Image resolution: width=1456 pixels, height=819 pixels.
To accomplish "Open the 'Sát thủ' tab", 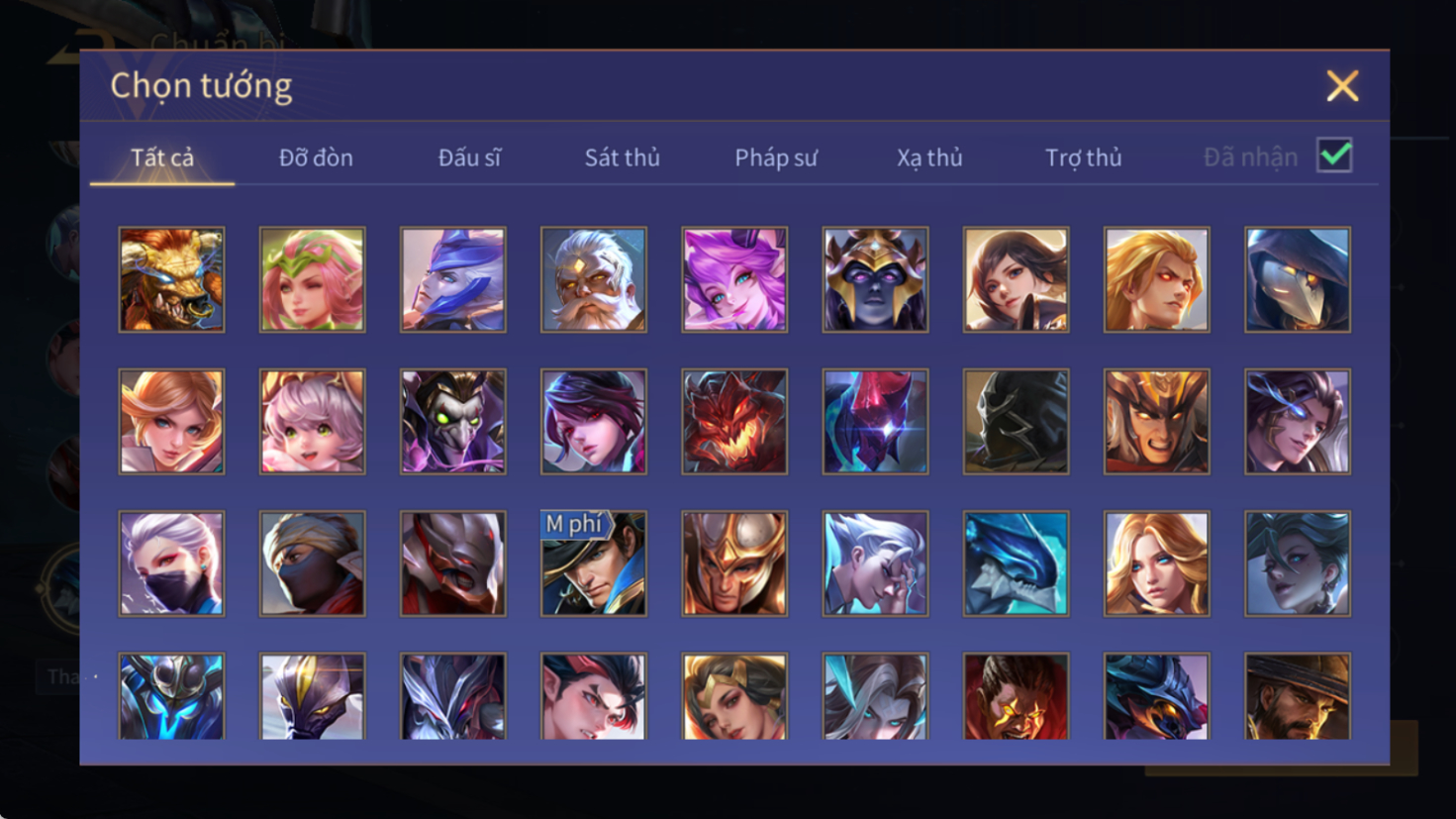I will point(622,157).
